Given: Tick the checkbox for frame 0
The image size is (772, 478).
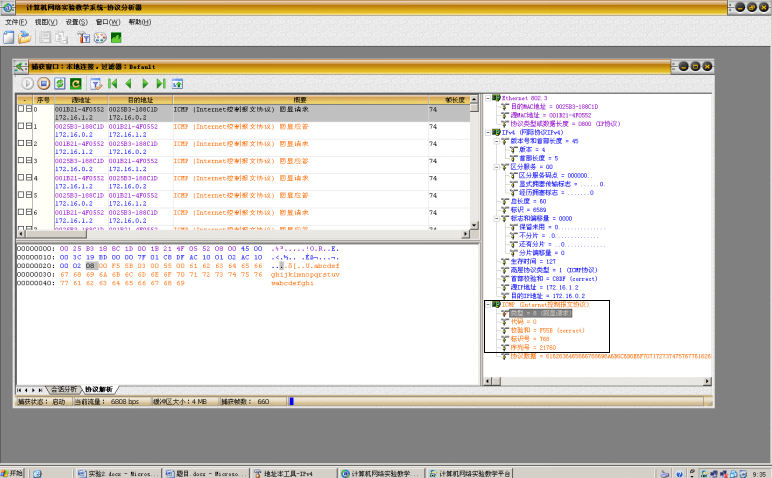Looking at the screenshot, I should (x=21, y=109).
